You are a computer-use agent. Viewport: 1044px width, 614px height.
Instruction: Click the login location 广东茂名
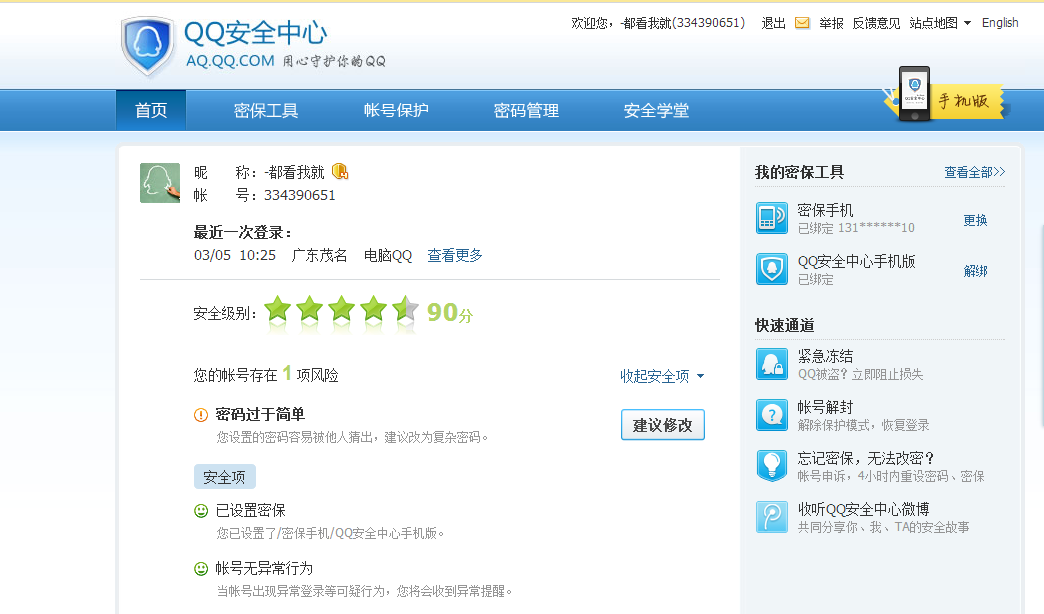tap(320, 255)
